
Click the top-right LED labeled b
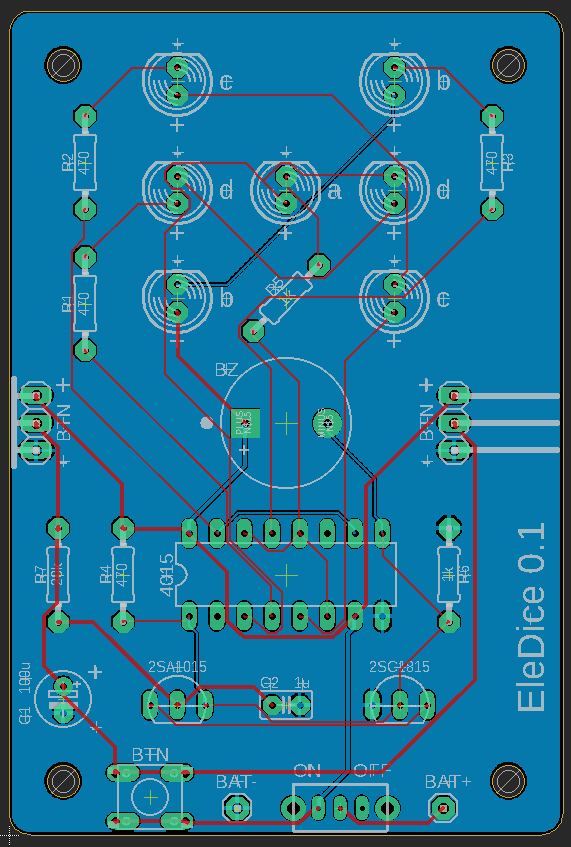pyautogui.click(x=395, y=82)
